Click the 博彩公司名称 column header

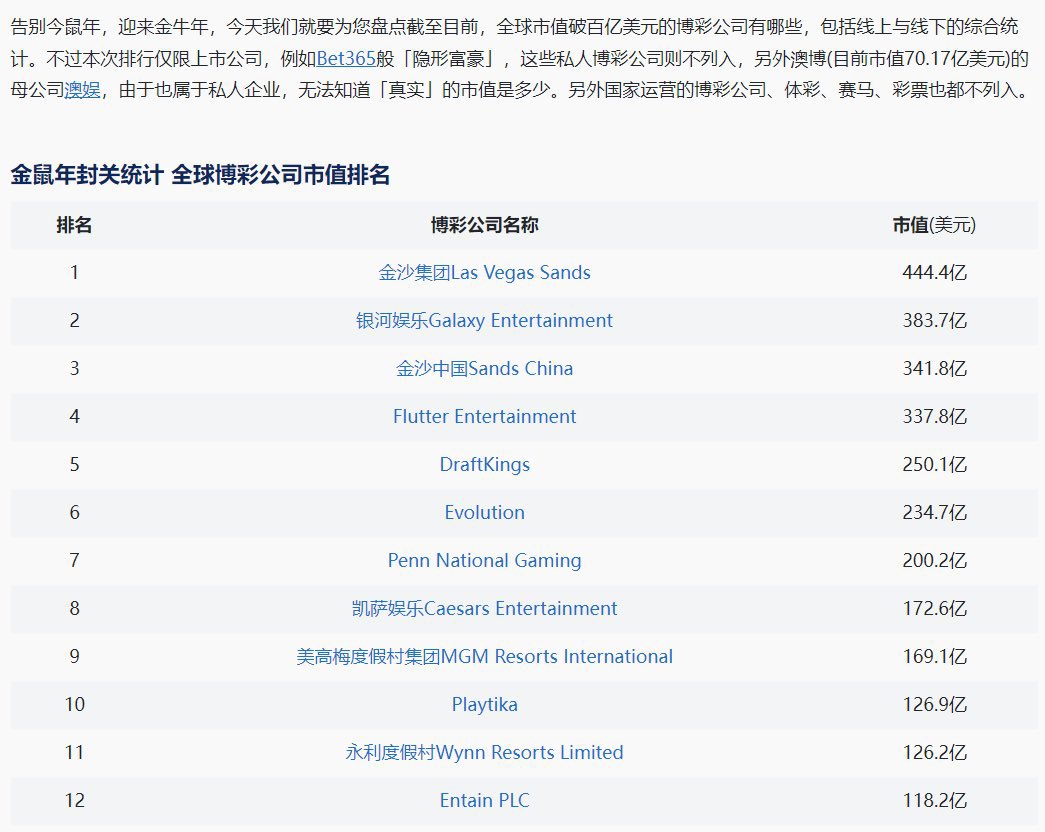(x=485, y=225)
